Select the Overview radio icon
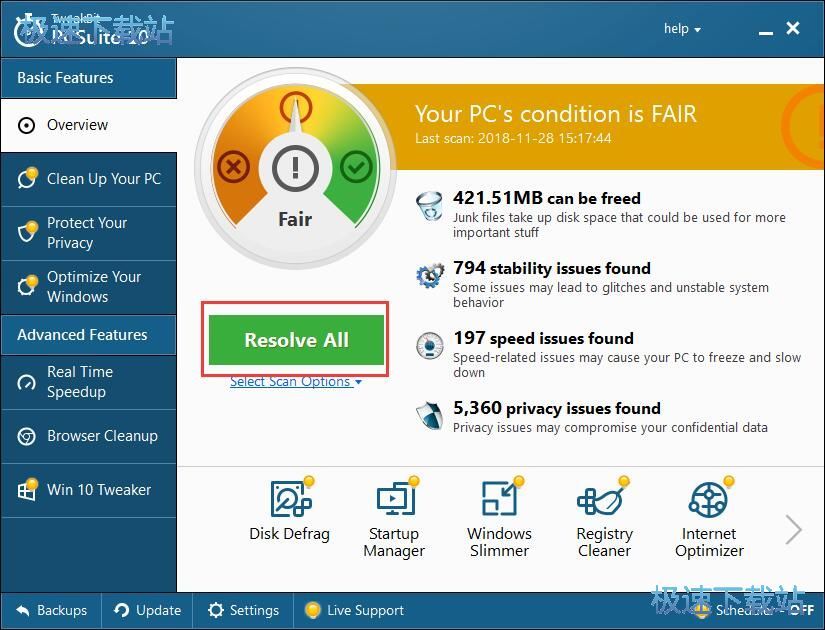This screenshot has height=630, width=825. [26, 125]
